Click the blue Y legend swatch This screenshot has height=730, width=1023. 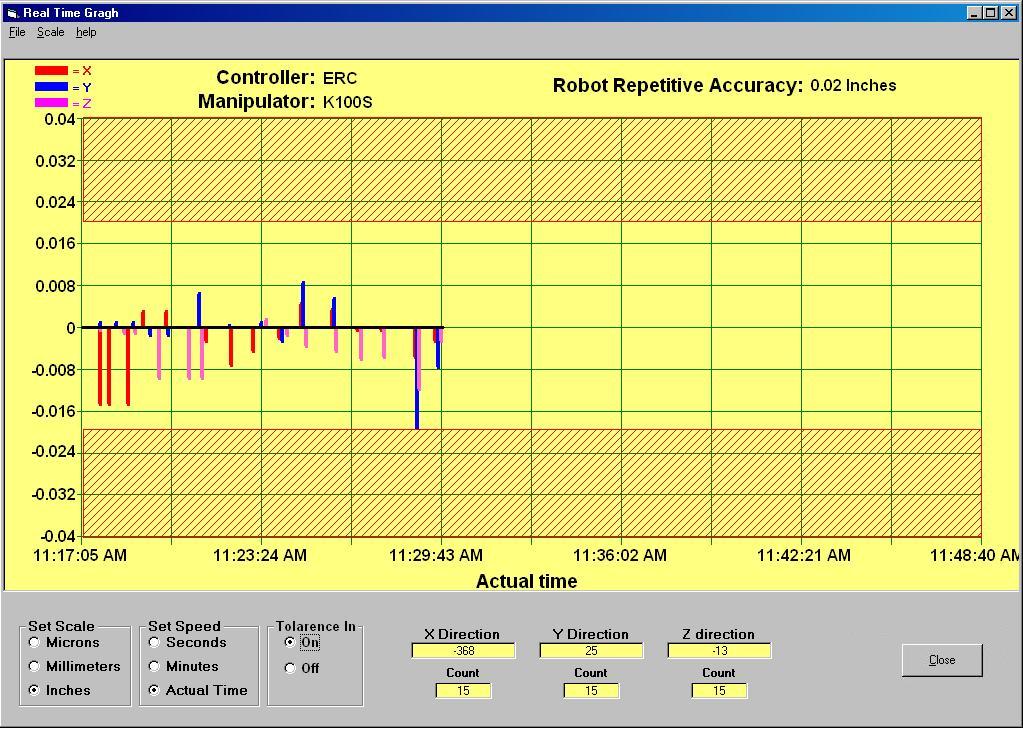pos(51,87)
